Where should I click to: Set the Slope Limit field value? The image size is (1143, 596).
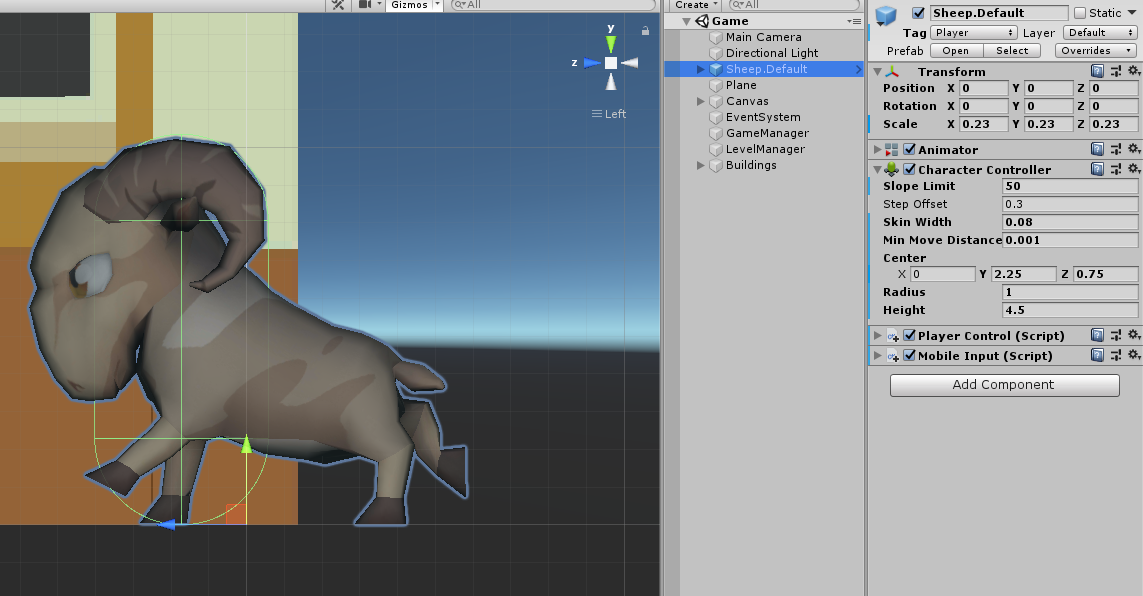1070,186
